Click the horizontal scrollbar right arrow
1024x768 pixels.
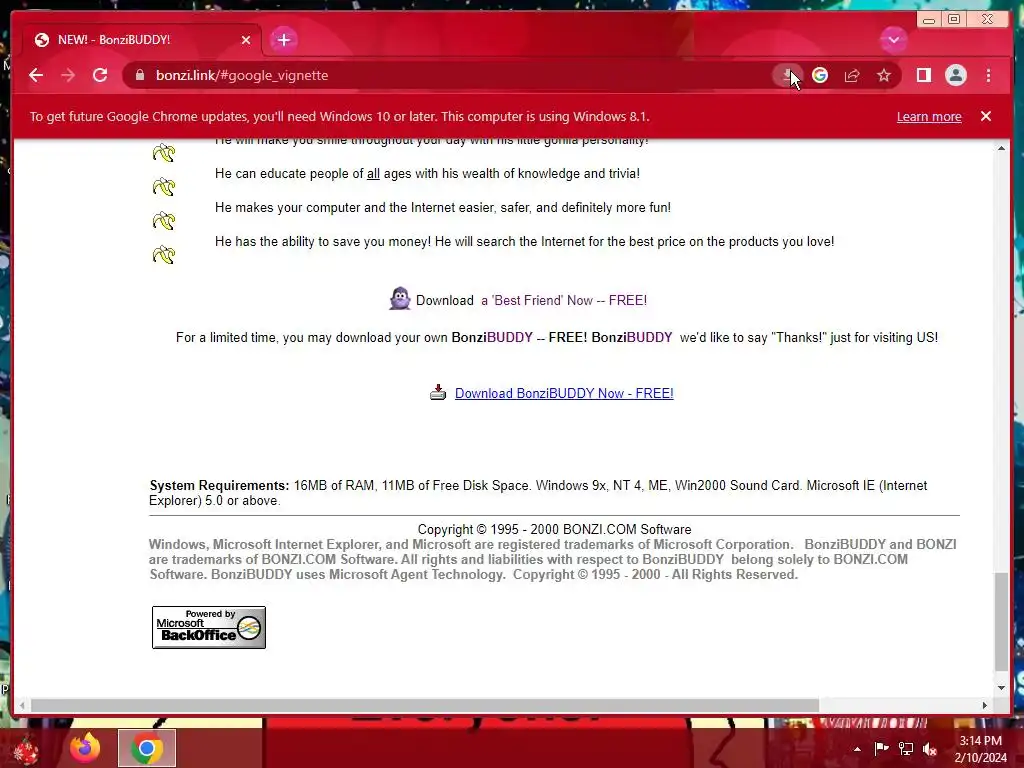pos(985,705)
